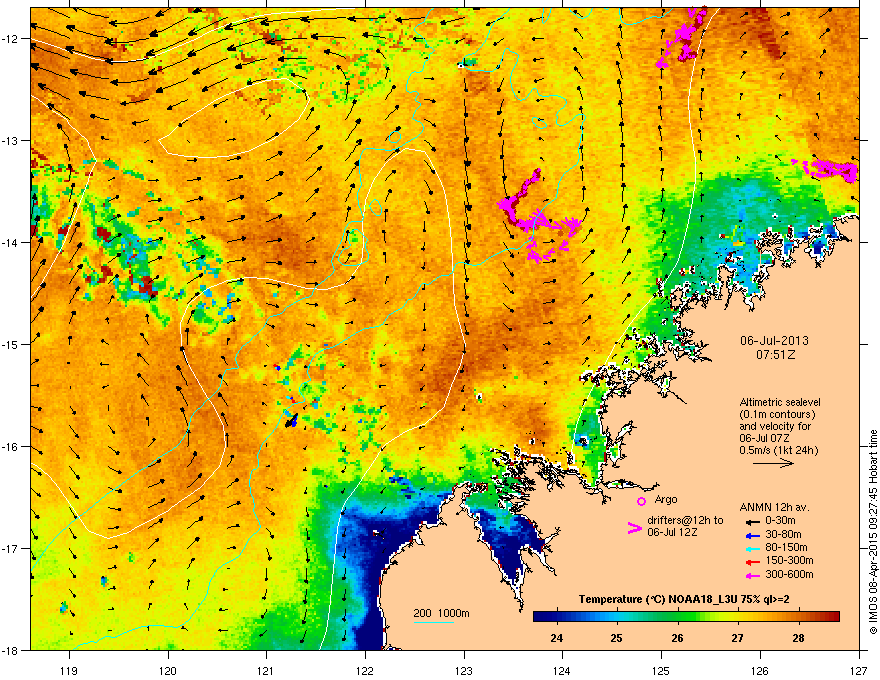Click the longitude axis label 127
The width and height of the screenshot is (880, 680).
point(859,670)
